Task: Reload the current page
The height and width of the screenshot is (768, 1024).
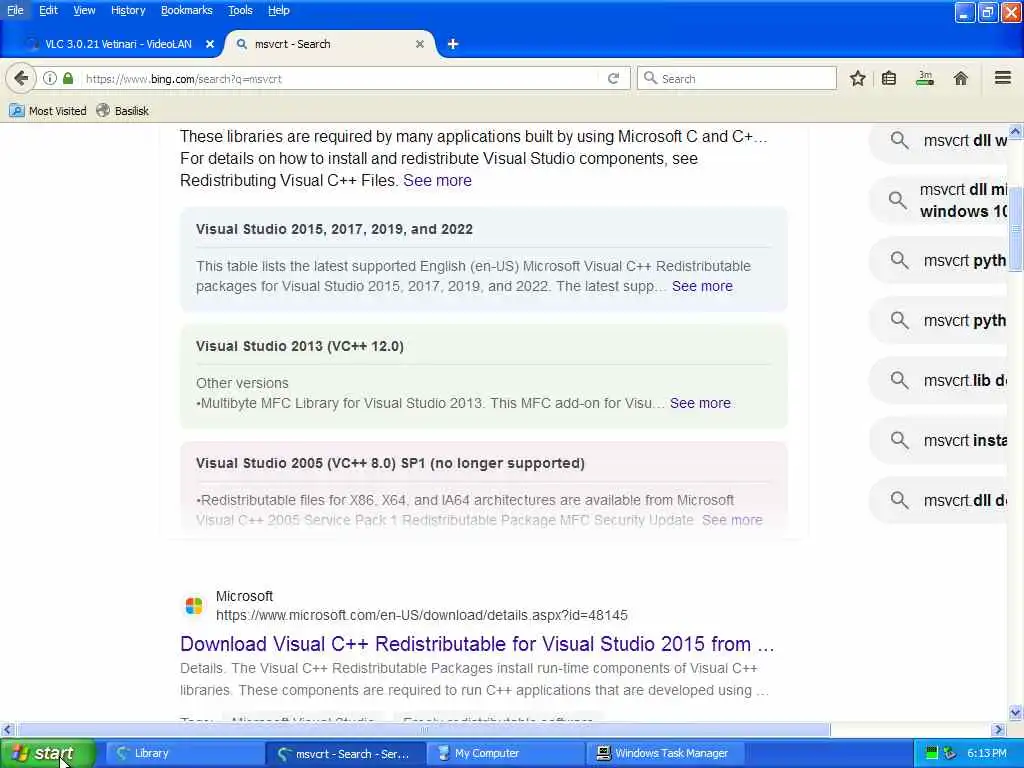Action: click(613, 78)
